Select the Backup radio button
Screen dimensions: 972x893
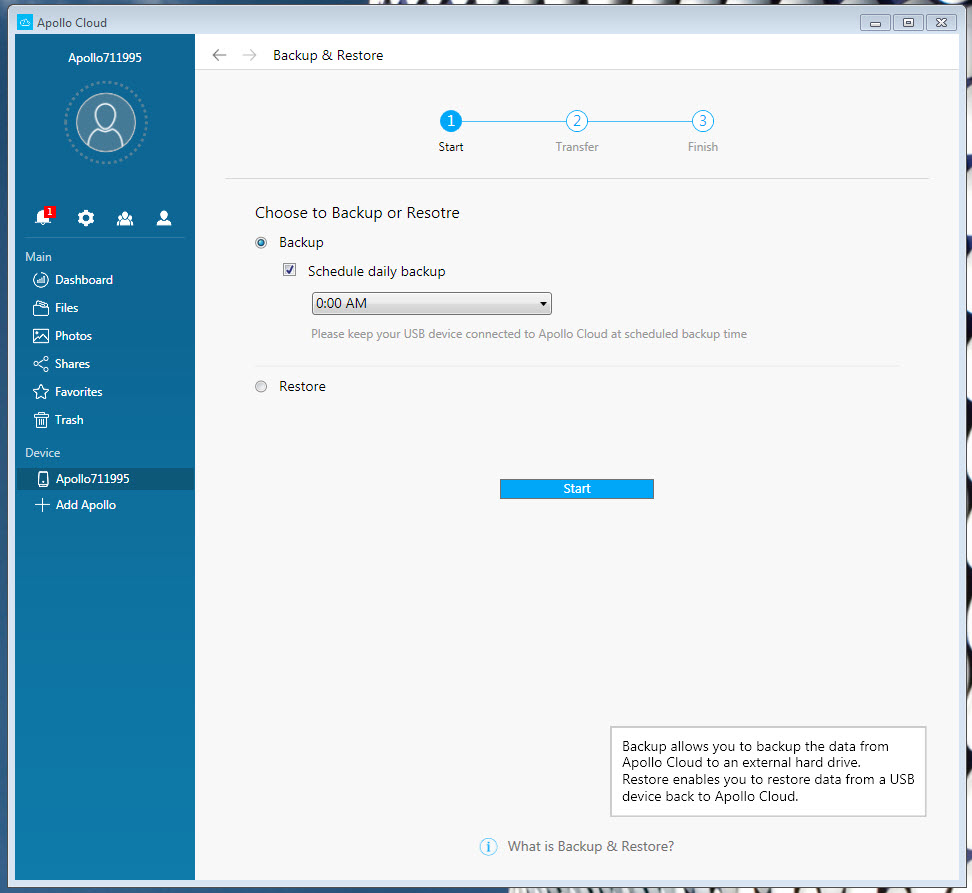click(261, 243)
